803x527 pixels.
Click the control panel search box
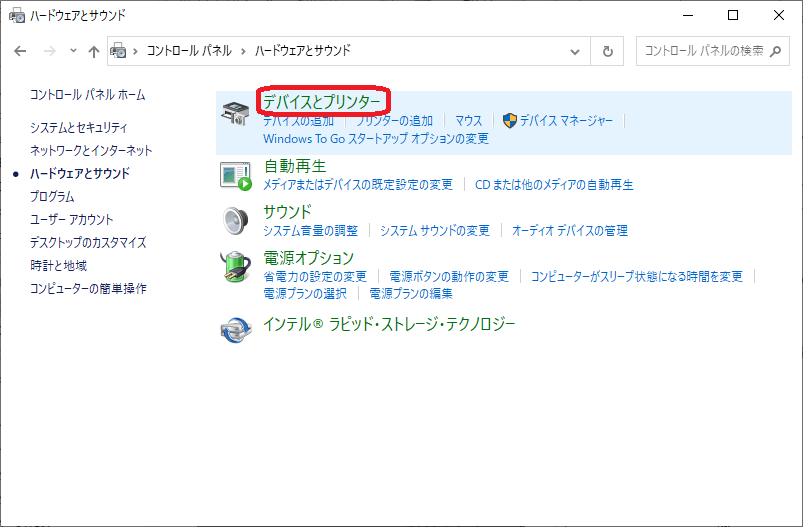[703, 51]
